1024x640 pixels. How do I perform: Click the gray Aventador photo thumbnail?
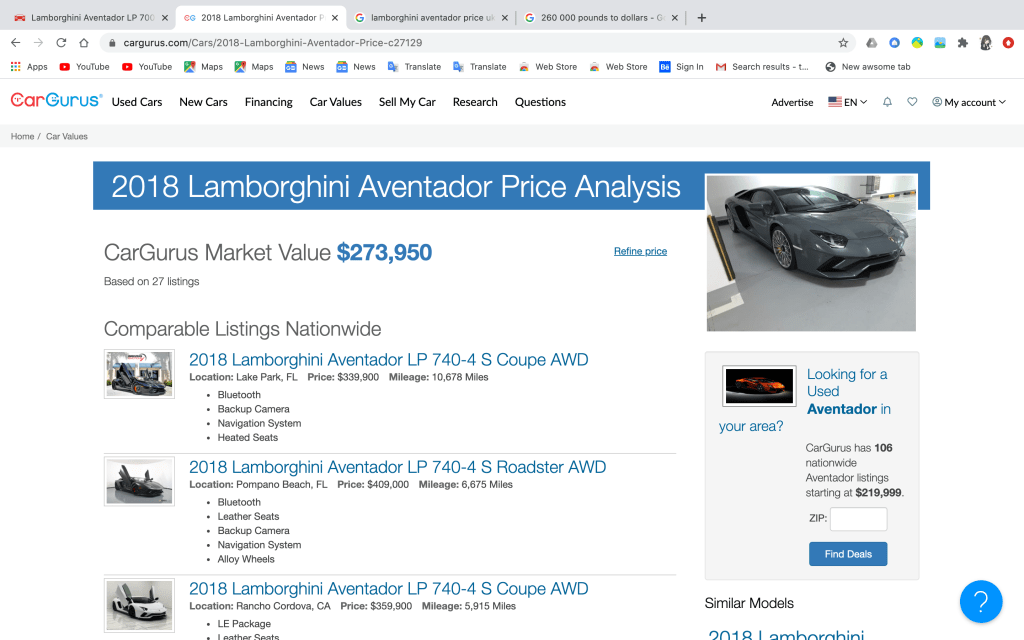coord(811,253)
